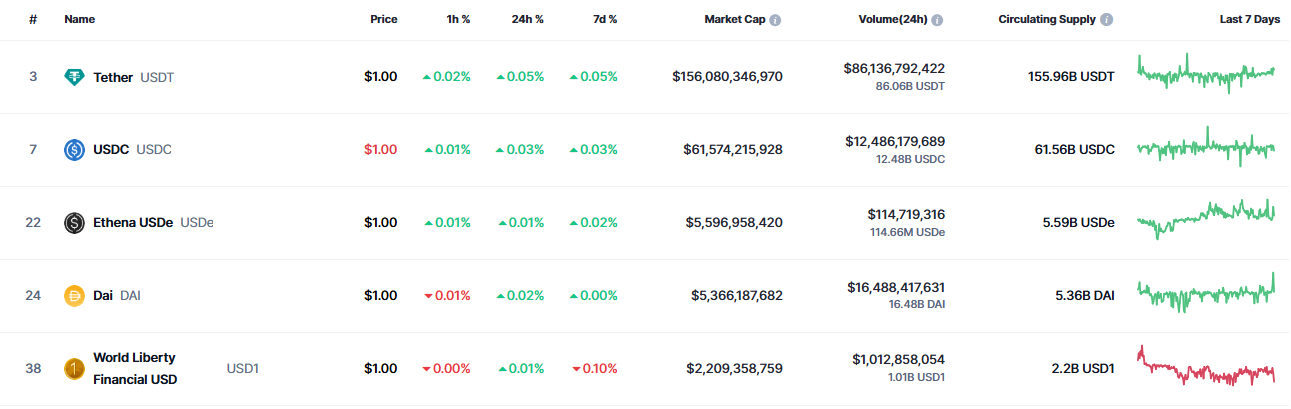The height and width of the screenshot is (409, 1291).
Task: Sort by 1h % column header
Action: (458, 20)
